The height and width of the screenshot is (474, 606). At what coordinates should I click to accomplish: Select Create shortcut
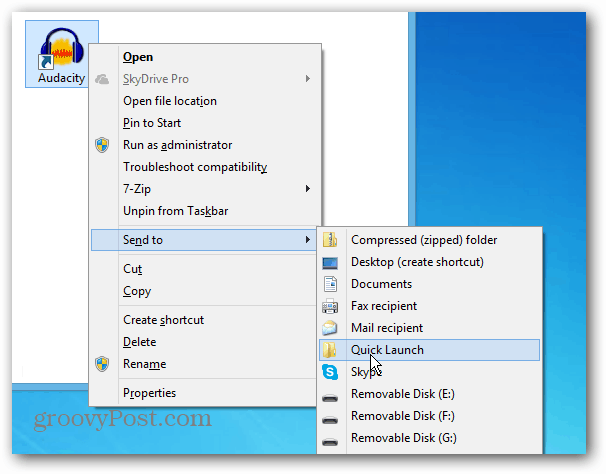[x=204, y=320]
